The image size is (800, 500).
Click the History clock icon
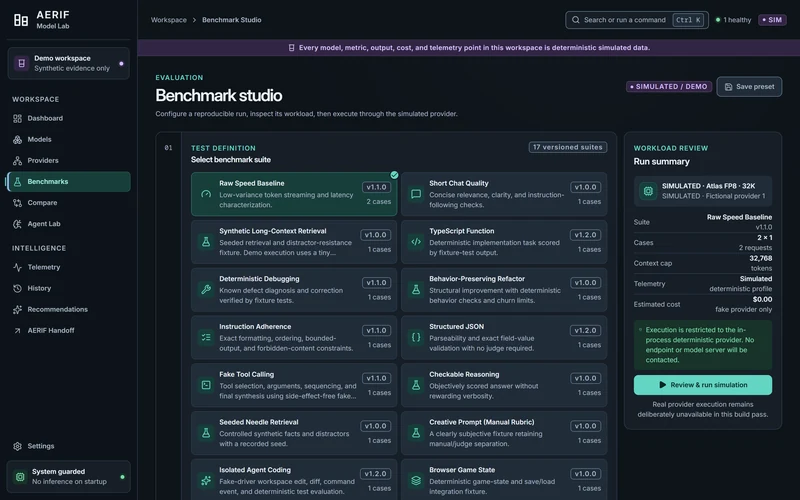[x=17, y=288]
